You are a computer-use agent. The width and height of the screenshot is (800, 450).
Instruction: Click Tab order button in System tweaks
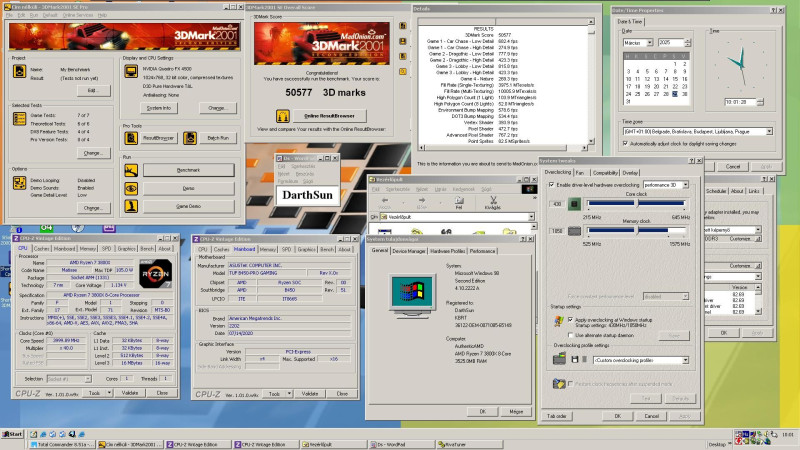tap(557, 416)
